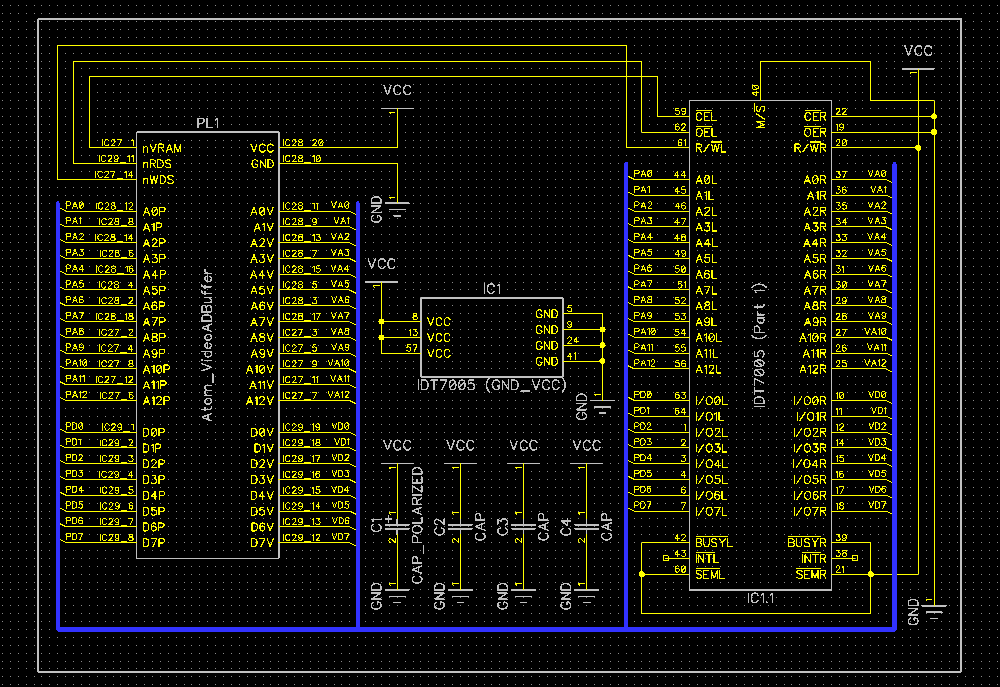This screenshot has height=687, width=1000.
Task: Select the PL1 component designator
Action: coord(207,123)
